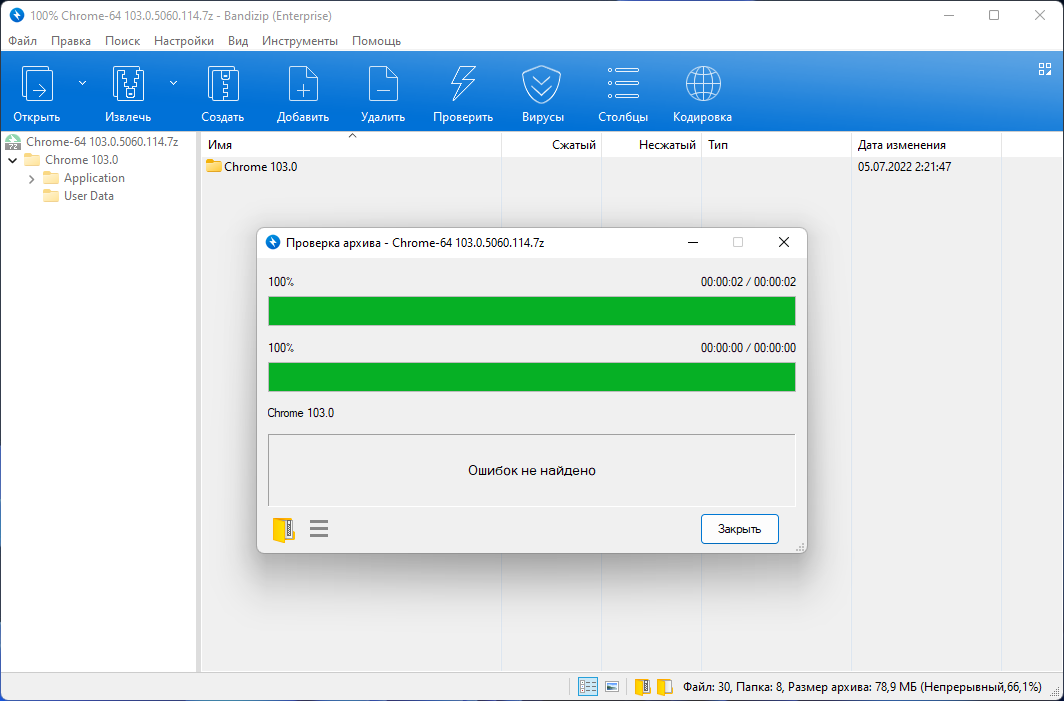The width and height of the screenshot is (1064, 701).
Task: Click the Столбцы columns icon
Action: (x=623, y=84)
